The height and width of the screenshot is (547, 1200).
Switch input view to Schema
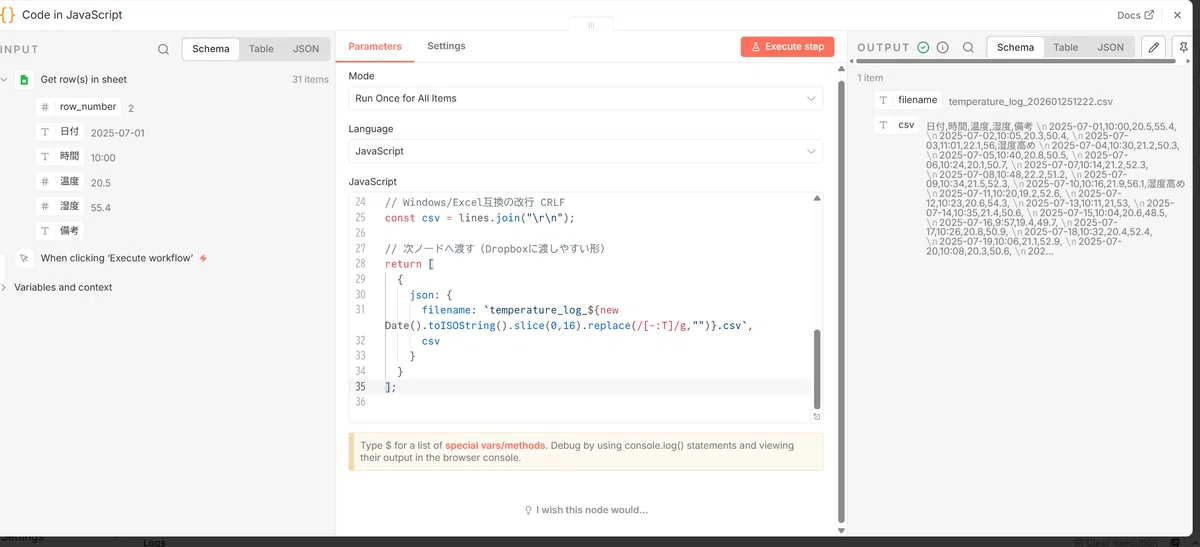[210, 48]
